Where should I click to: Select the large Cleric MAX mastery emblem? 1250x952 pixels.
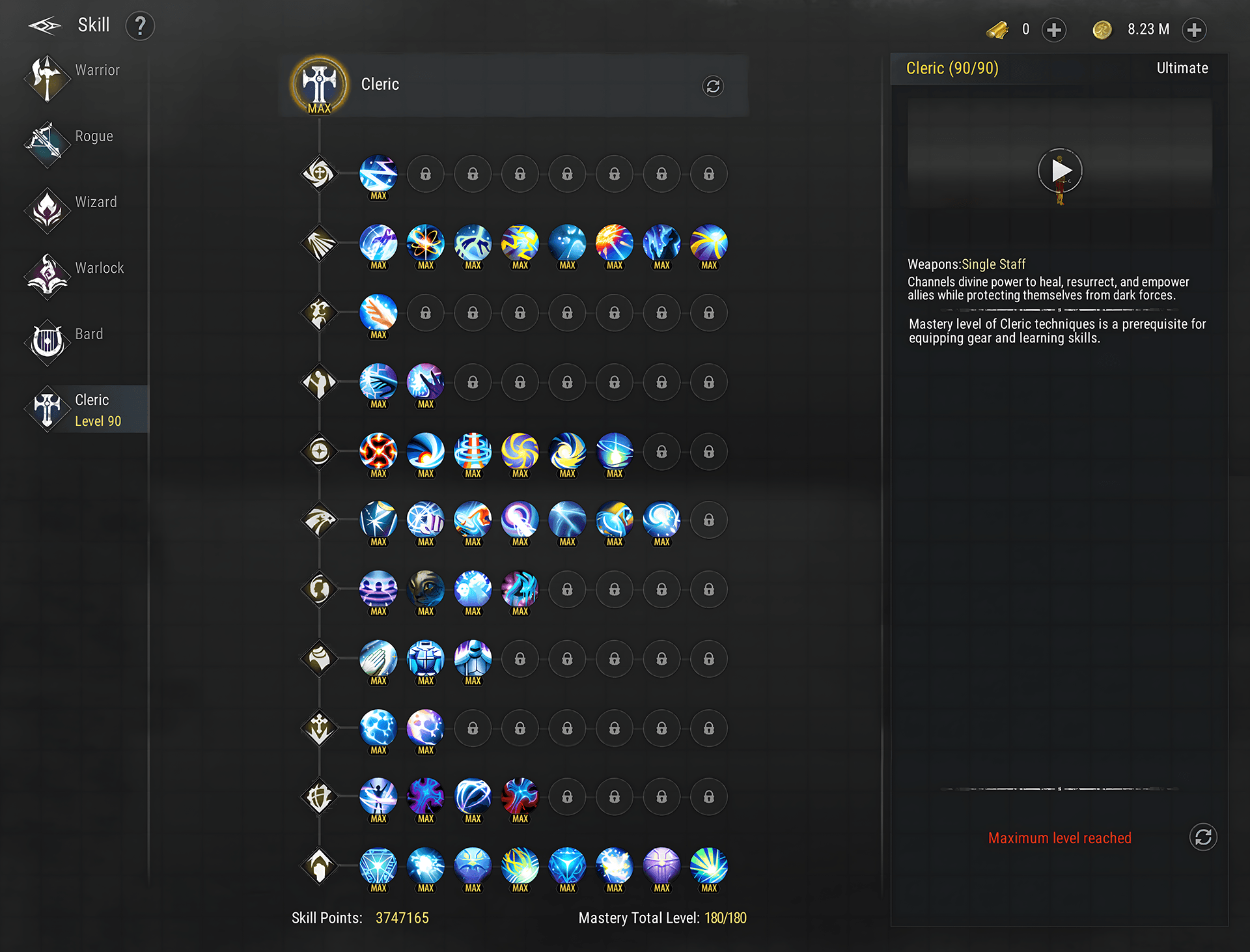coord(319,85)
